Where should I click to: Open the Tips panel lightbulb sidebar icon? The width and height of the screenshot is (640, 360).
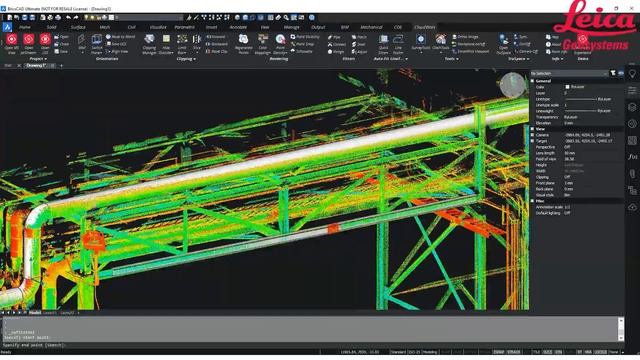pos(632,74)
